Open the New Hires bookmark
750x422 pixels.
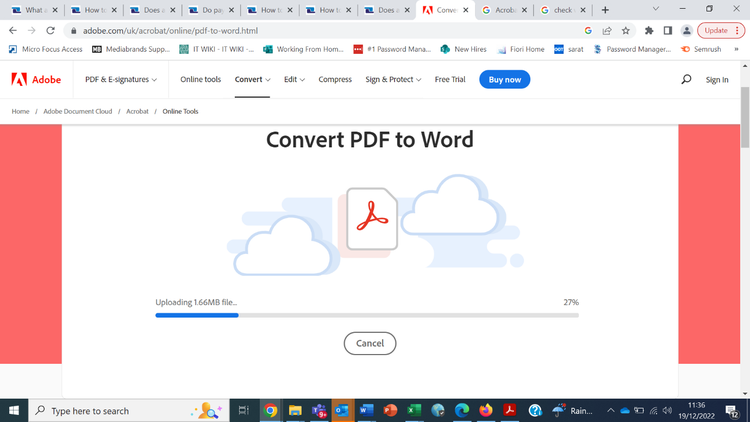pos(463,49)
